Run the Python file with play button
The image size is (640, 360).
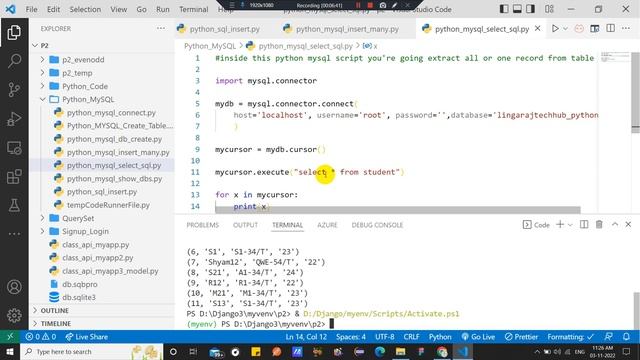click(x=555, y=29)
